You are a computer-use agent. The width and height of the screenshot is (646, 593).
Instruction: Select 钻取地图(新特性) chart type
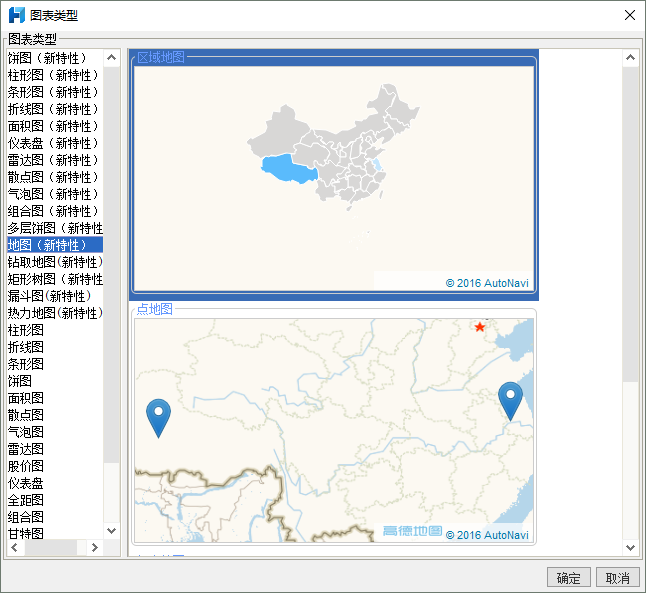point(55,262)
